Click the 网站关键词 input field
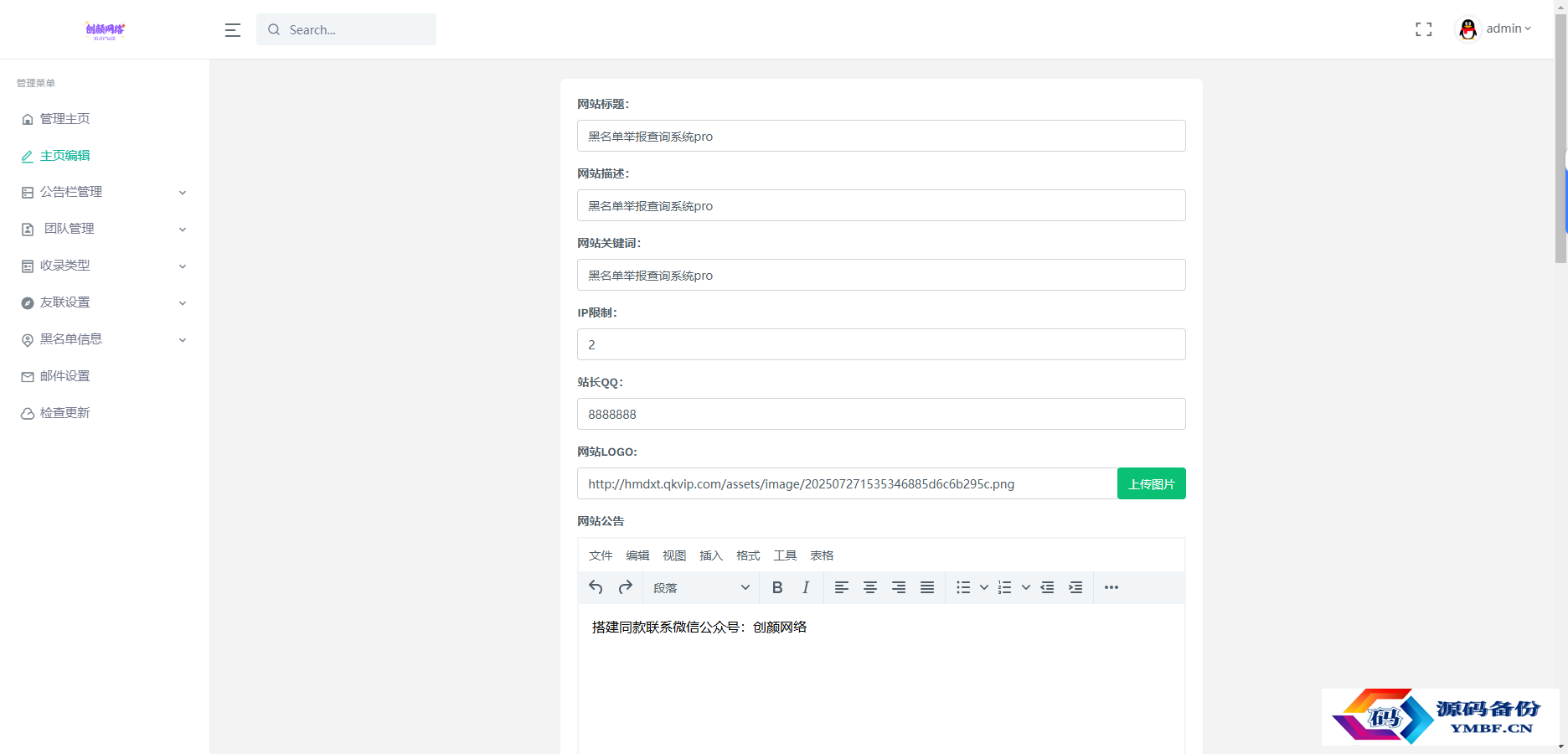The height and width of the screenshot is (754, 1568). (x=881, y=275)
